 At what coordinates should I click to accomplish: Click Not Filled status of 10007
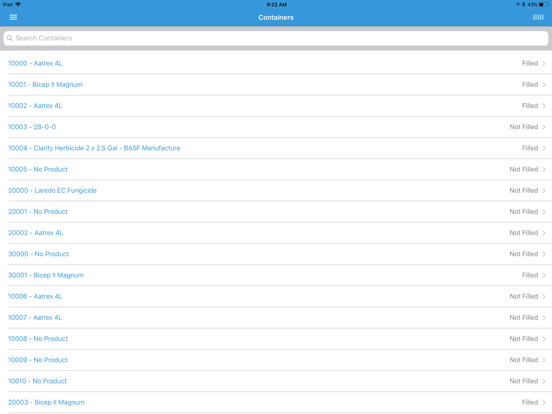coord(524,317)
